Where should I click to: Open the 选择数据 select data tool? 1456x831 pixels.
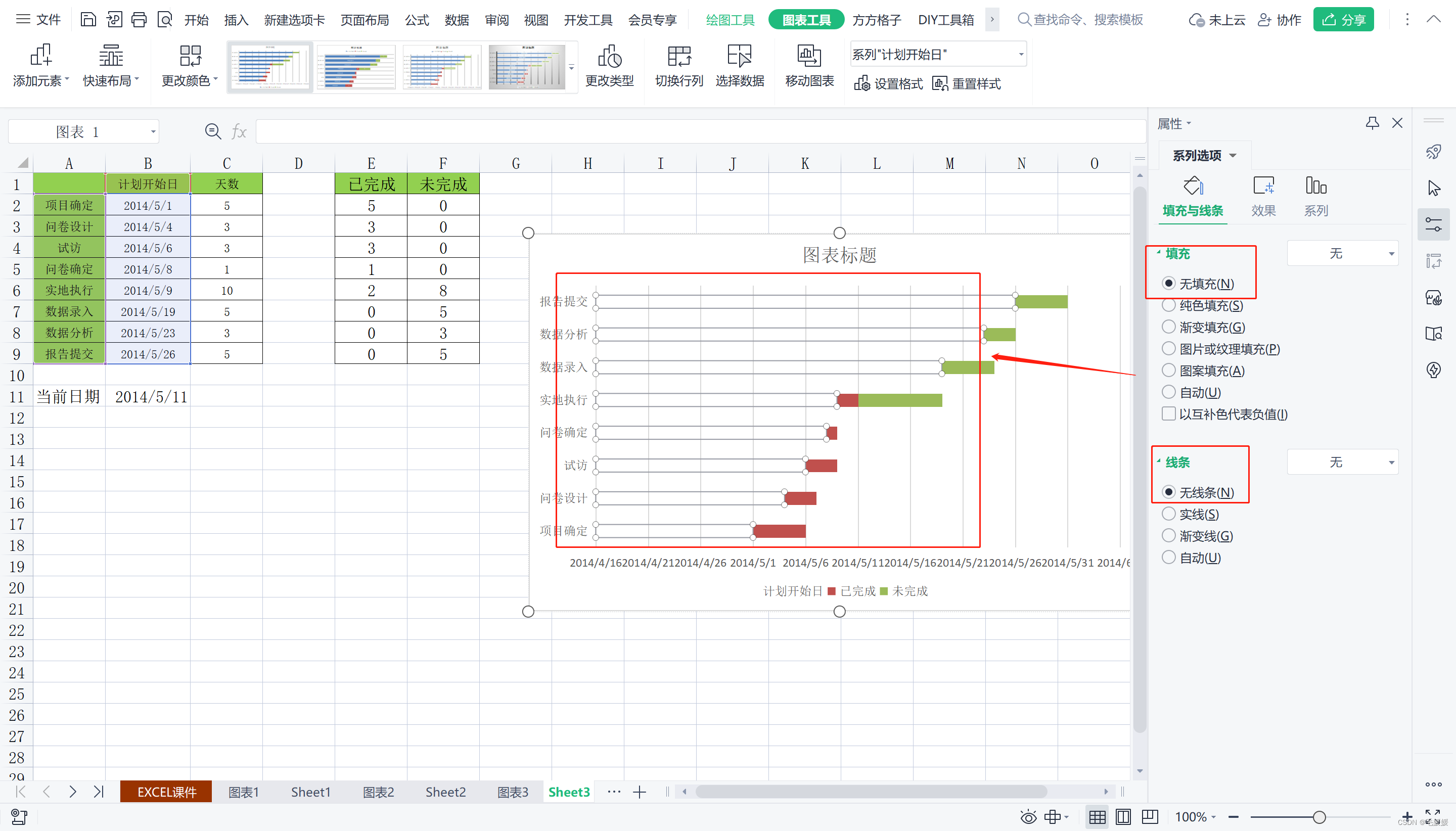coord(739,57)
